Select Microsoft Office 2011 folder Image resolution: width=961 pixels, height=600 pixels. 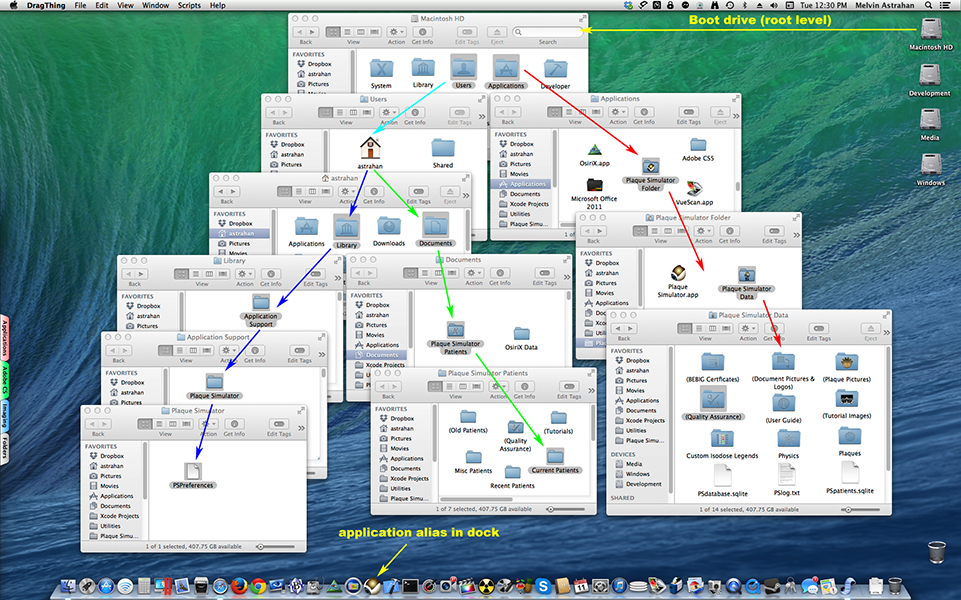tap(594, 185)
